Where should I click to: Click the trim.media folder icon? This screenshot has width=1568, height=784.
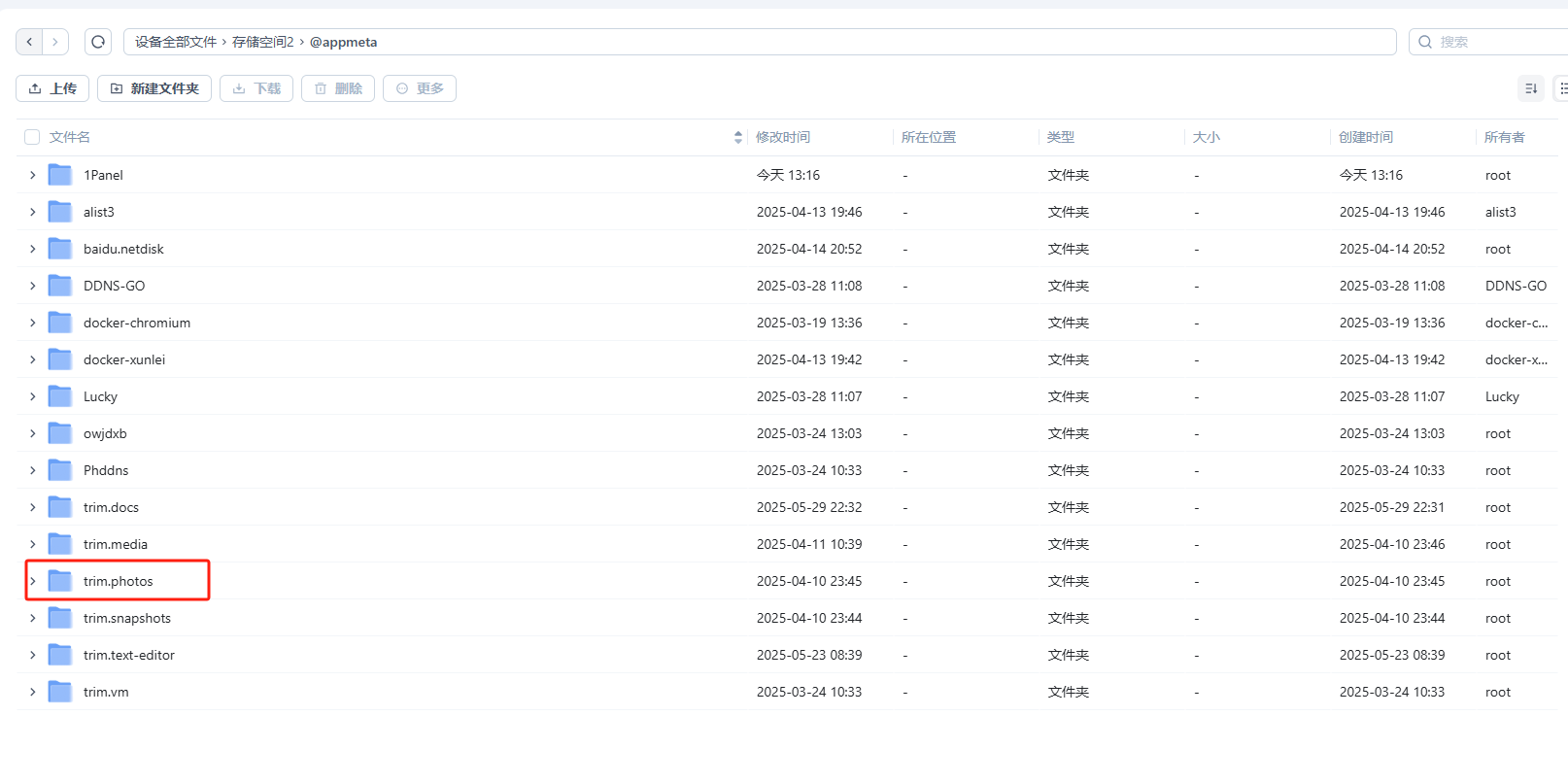pos(60,544)
